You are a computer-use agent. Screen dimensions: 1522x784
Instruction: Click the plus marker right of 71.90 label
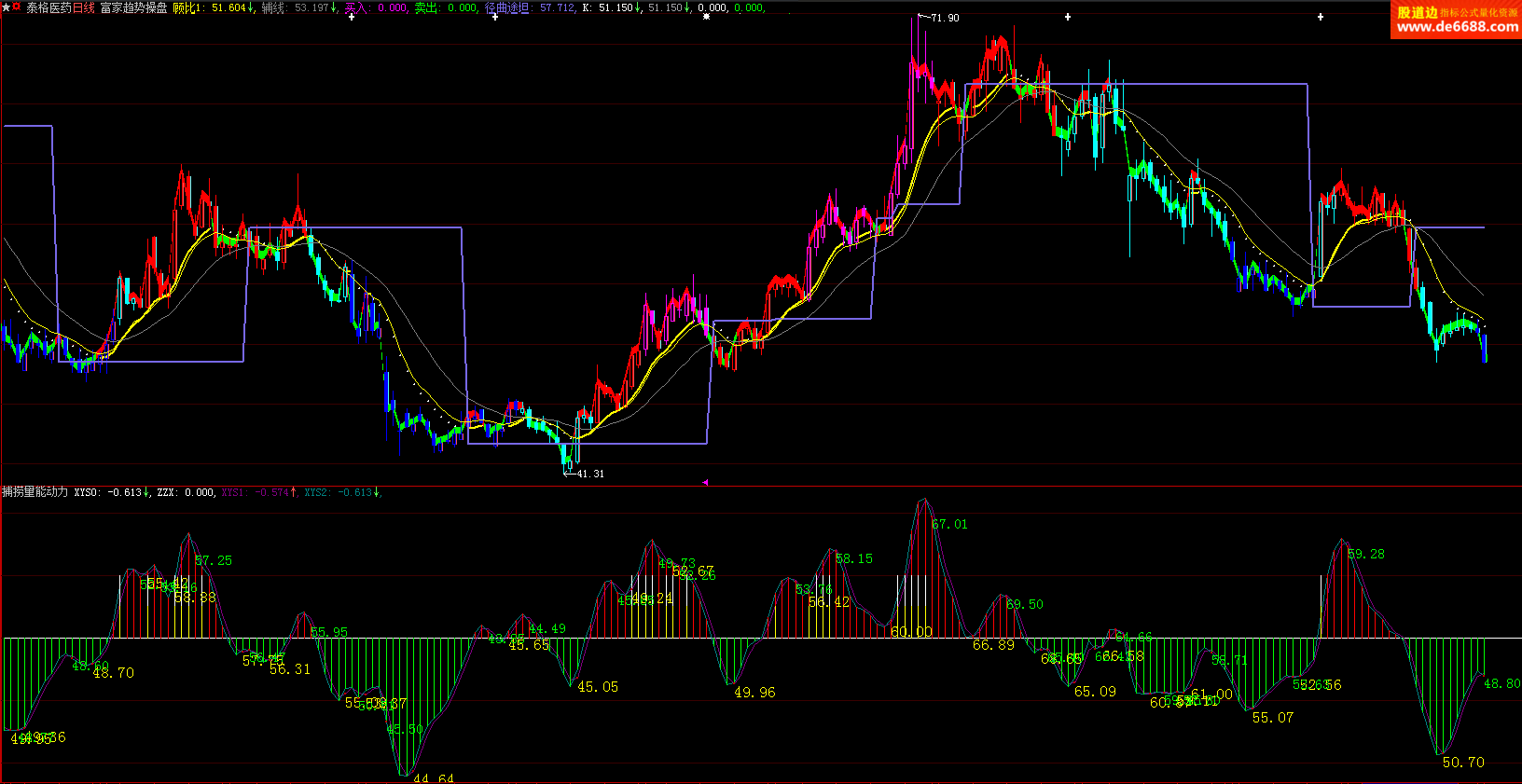pos(1068,17)
